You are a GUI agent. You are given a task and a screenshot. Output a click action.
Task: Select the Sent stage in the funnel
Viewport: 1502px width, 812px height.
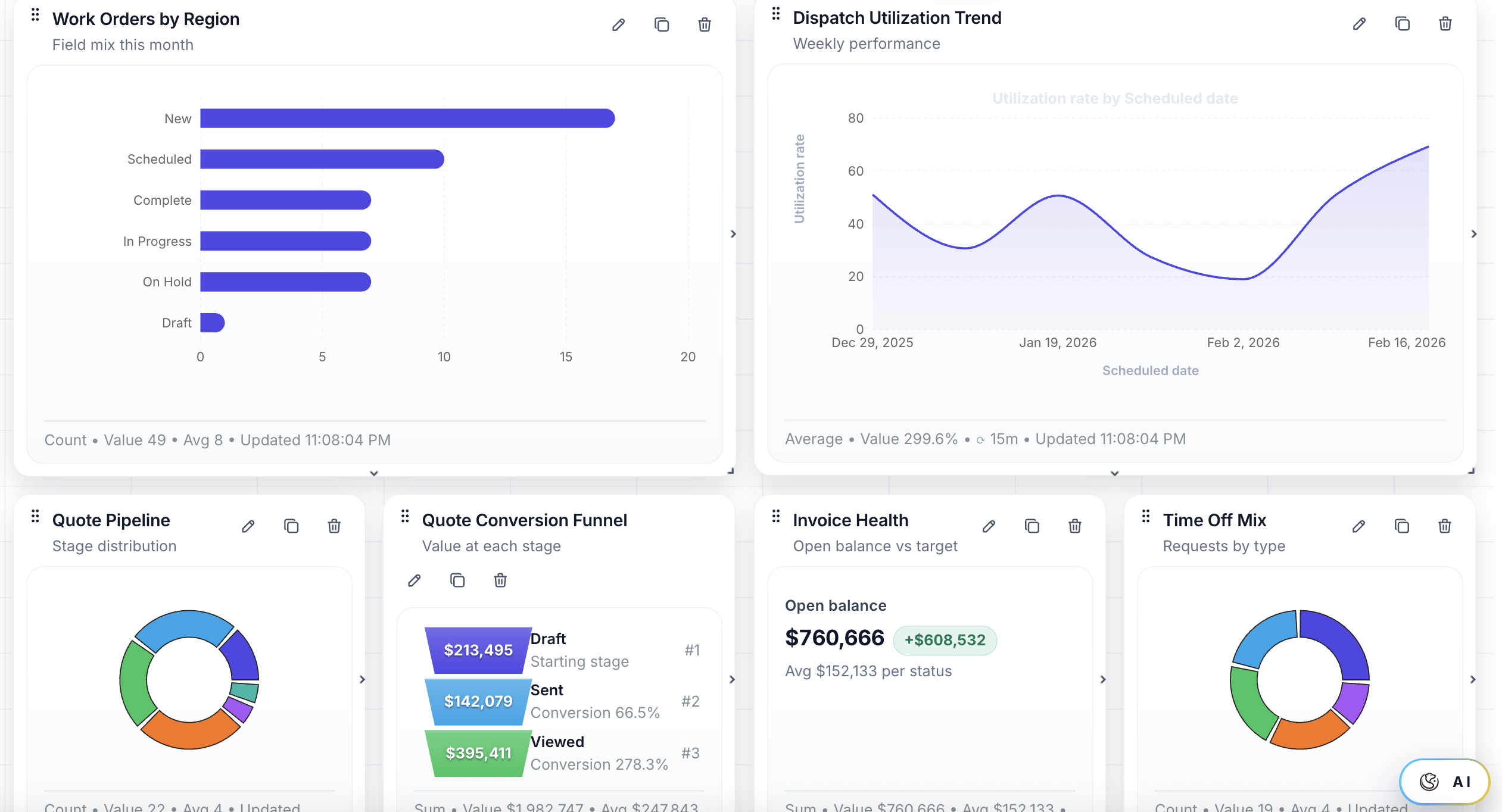click(x=477, y=701)
